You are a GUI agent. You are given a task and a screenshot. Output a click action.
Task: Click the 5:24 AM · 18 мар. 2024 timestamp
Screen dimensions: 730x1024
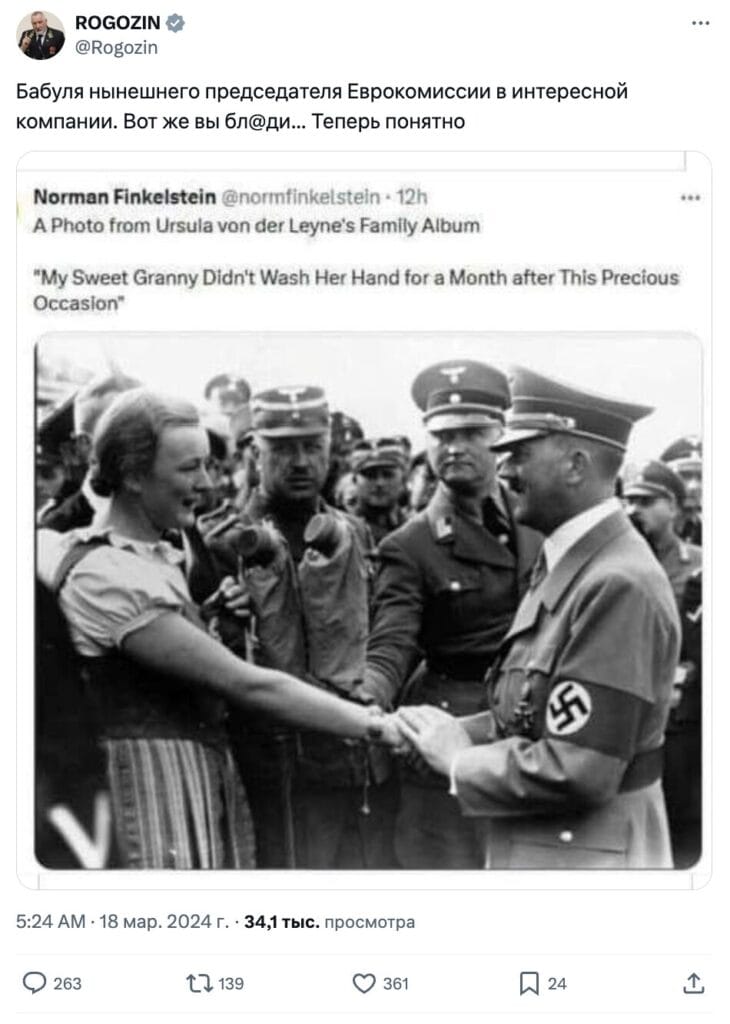click(x=123, y=921)
